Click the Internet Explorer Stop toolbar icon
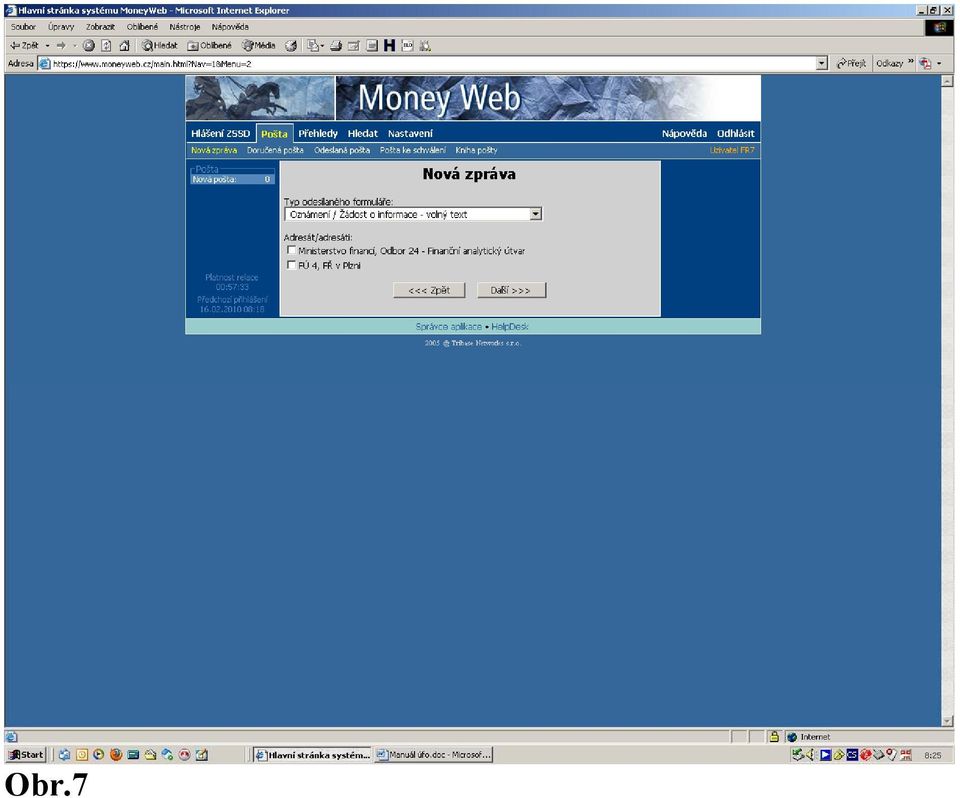Viewport: 960px width, 798px height. (89, 45)
